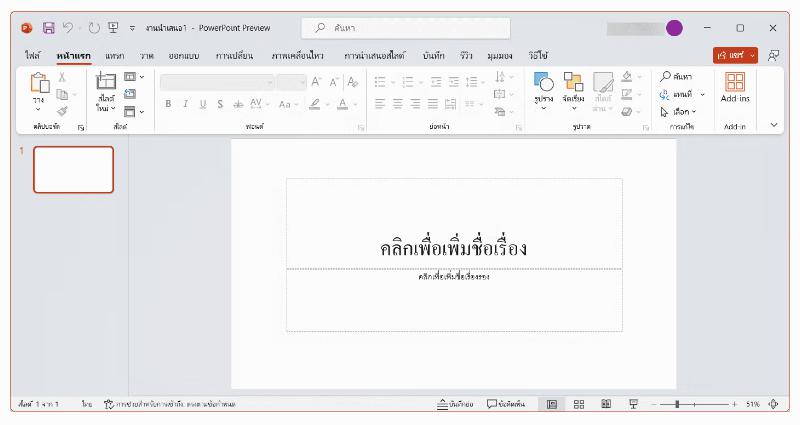Toggle Text Shadow (S) formatting
This screenshot has width=800, height=425.
tap(220, 104)
